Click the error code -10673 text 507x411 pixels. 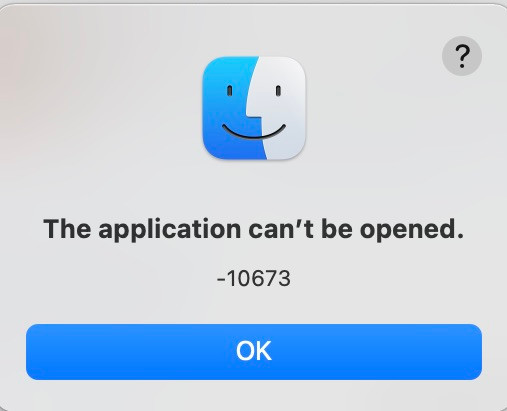[254, 278]
